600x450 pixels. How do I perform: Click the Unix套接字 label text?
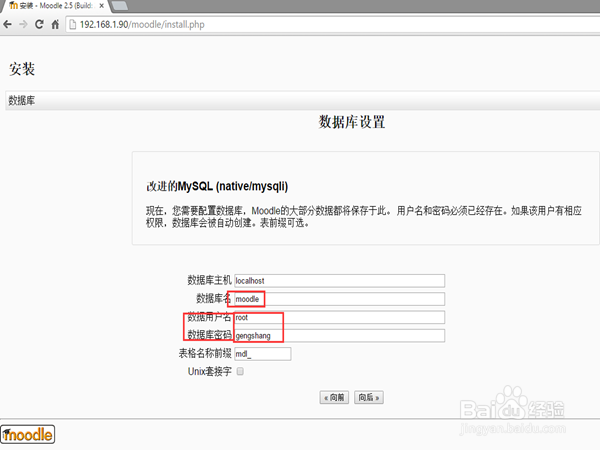210,371
